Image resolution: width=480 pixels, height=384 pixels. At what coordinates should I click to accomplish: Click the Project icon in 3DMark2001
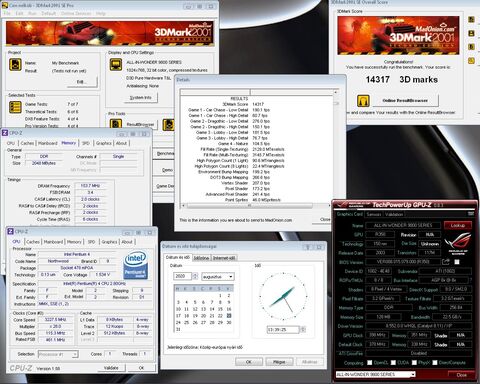coord(15,65)
